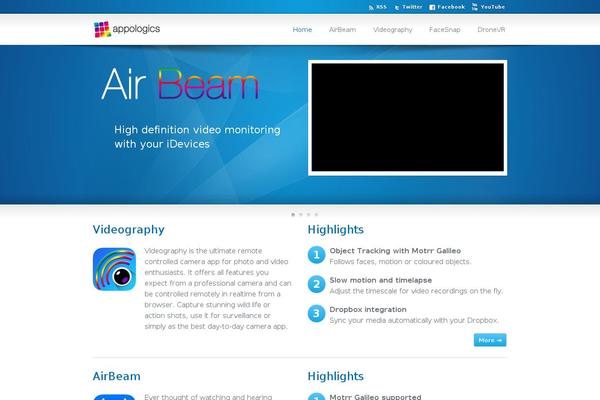
Task: Follow the Facebook text link
Action: [x=451, y=7]
